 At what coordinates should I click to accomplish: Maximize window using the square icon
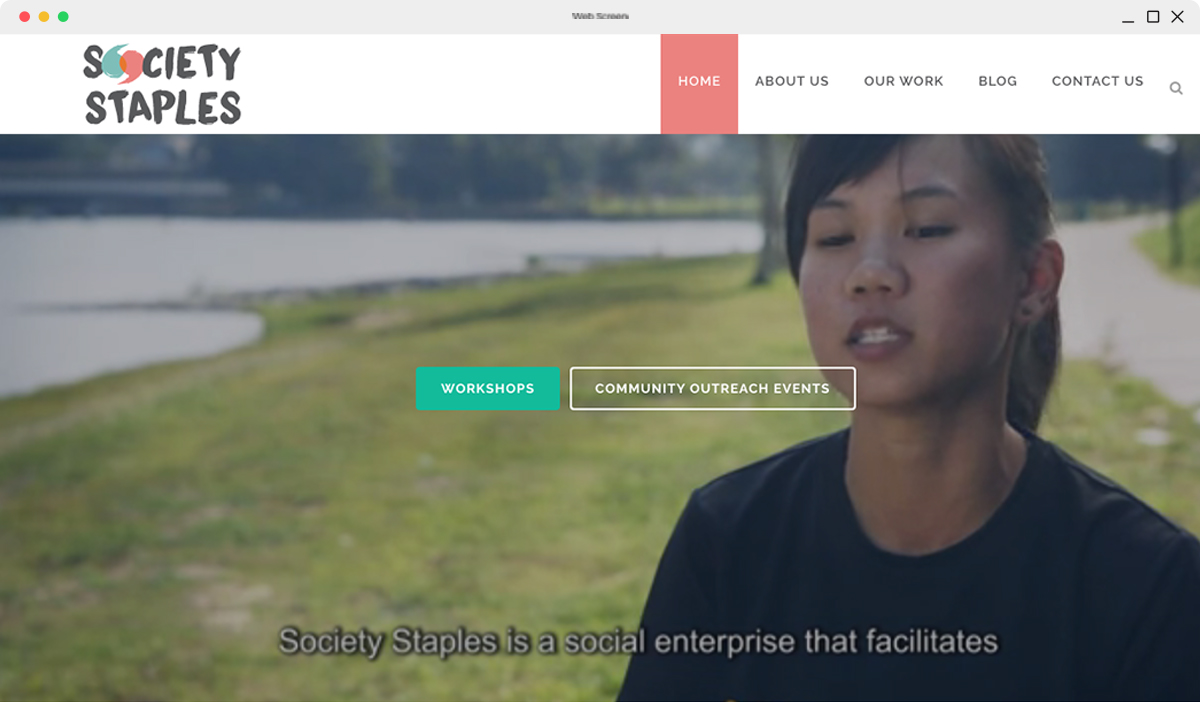click(x=1153, y=17)
